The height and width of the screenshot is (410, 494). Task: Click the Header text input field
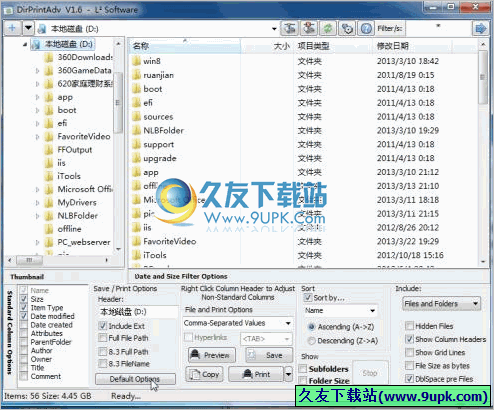click(138, 312)
